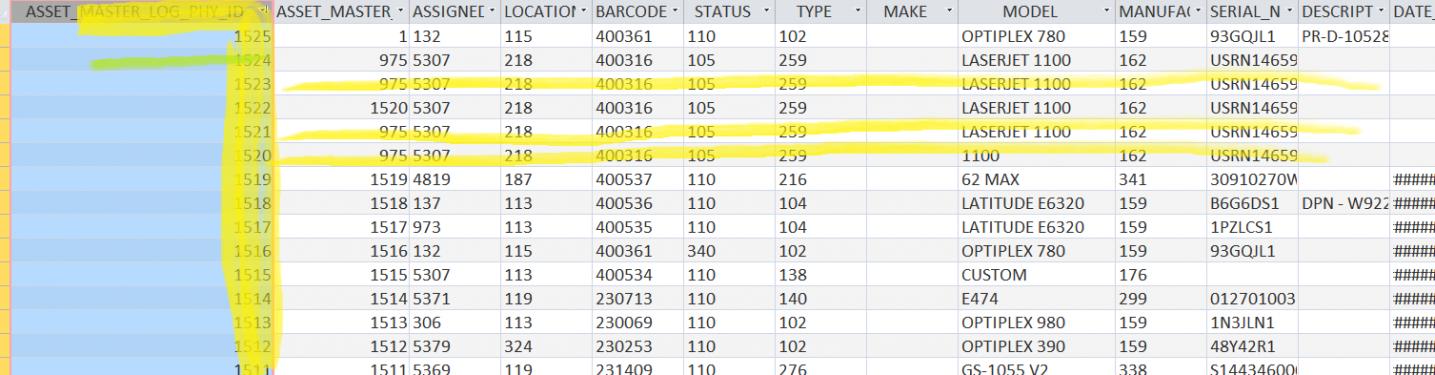Click manufacturer cell 176
Screen dimensions: 1435x375
[1161, 274]
